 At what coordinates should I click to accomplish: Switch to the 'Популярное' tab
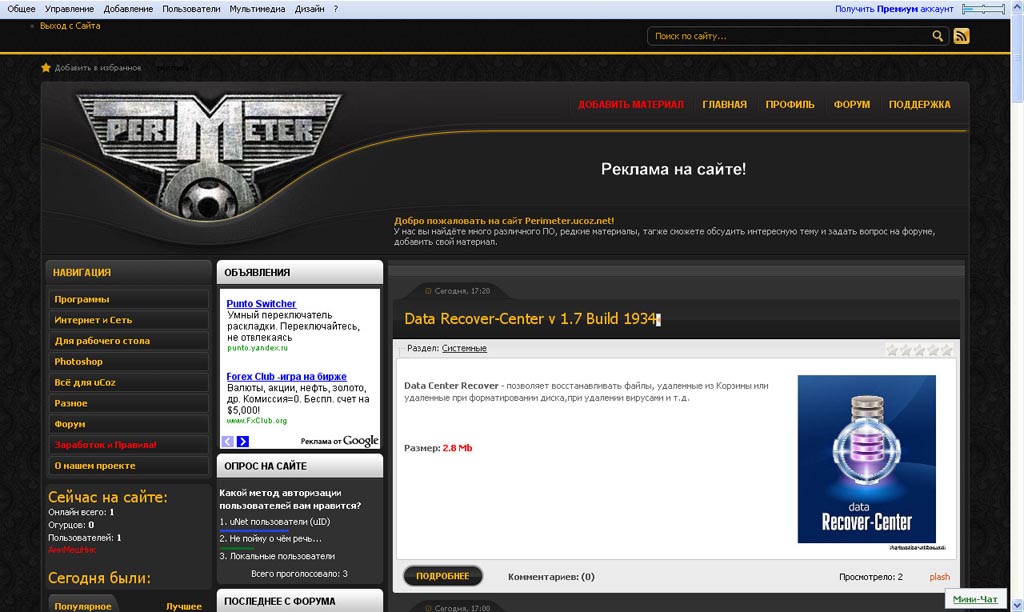point(83,606)
